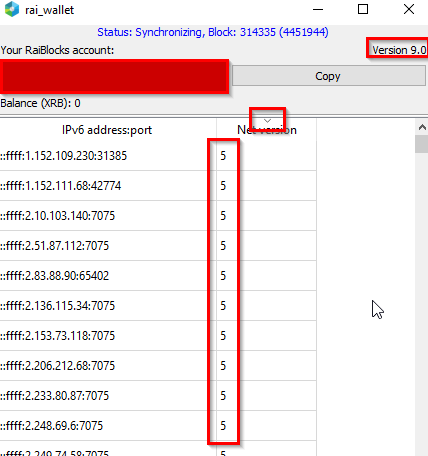428x456 pixels.
Task: Click net version 5 for 2.248.69.6 row
Action: [x=223, y=426]
